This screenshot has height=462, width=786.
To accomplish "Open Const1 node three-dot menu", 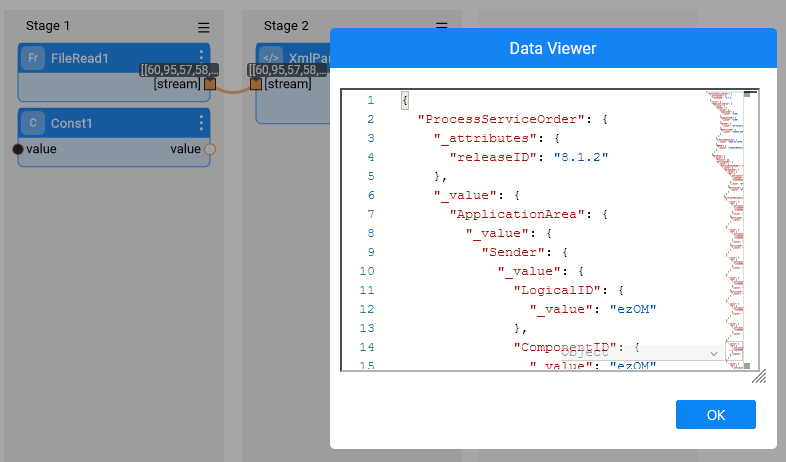I will (x=201, y=123).
